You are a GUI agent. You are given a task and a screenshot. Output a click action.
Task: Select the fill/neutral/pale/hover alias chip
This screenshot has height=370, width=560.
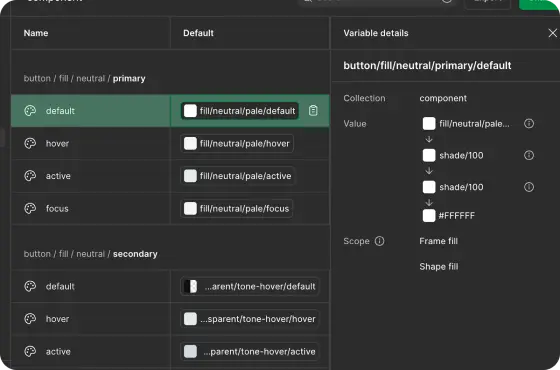pos(237,144)
